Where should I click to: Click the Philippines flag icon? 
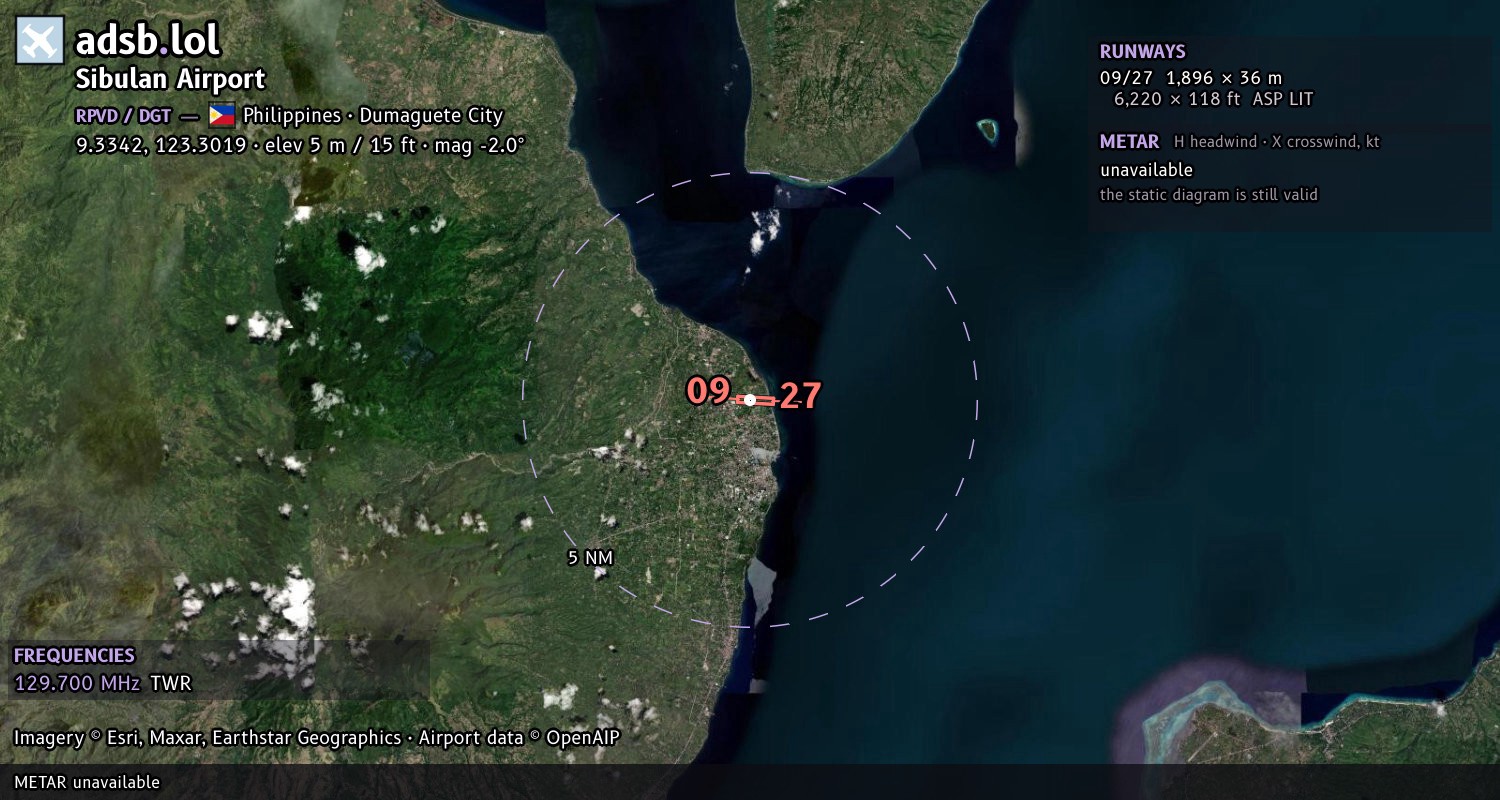(x=222, y=115)
